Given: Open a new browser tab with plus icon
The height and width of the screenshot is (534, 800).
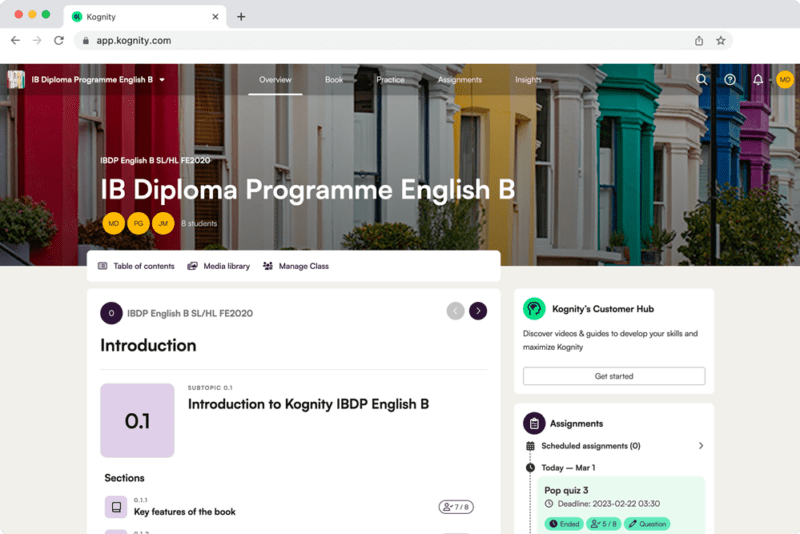Looking at the screenshot, I should coord(241,17).
